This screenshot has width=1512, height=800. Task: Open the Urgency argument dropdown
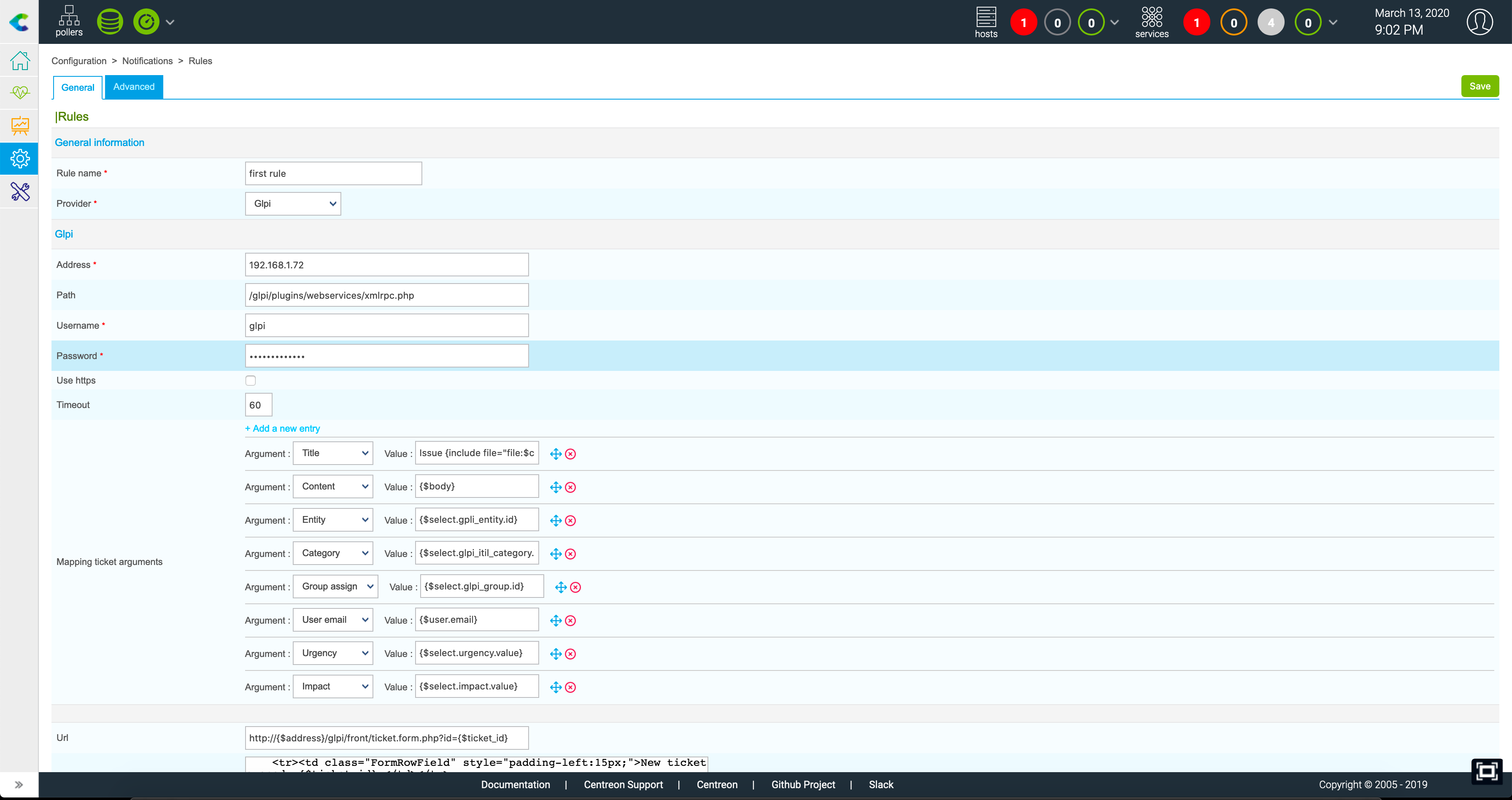pos(333,653)
